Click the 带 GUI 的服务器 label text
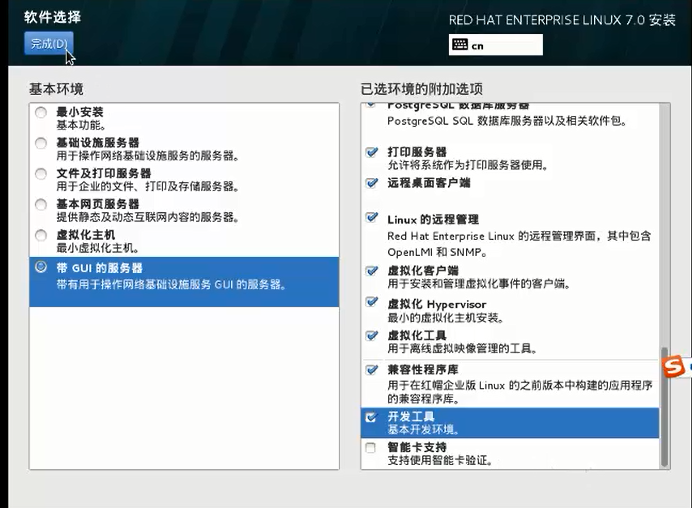The image size is (692, 508). point(99,268)
